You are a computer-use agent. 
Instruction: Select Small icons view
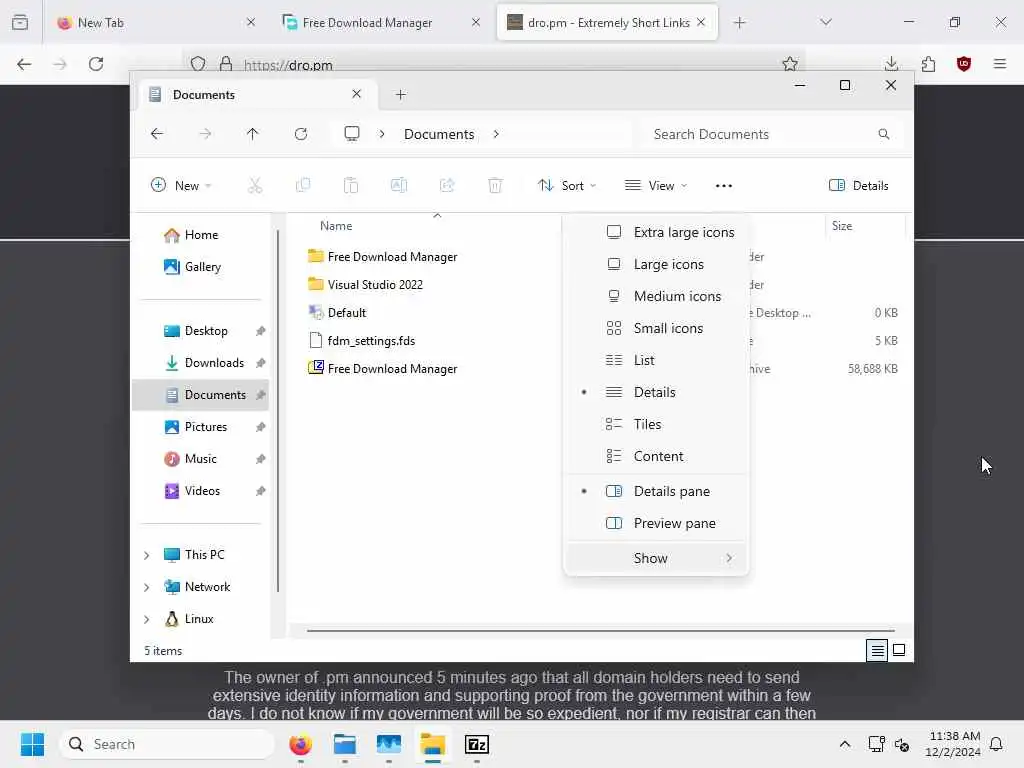tap(656, 328)
